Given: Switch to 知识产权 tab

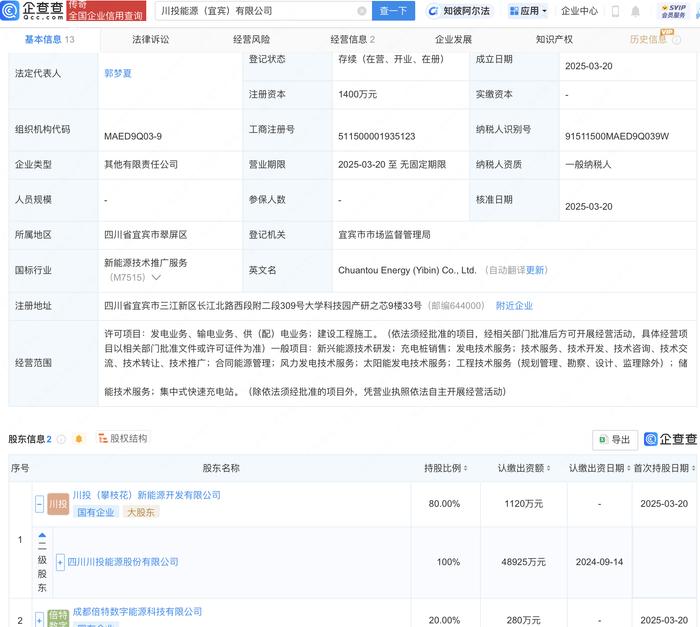Looking at the screenshot, I should click(554, 40).
